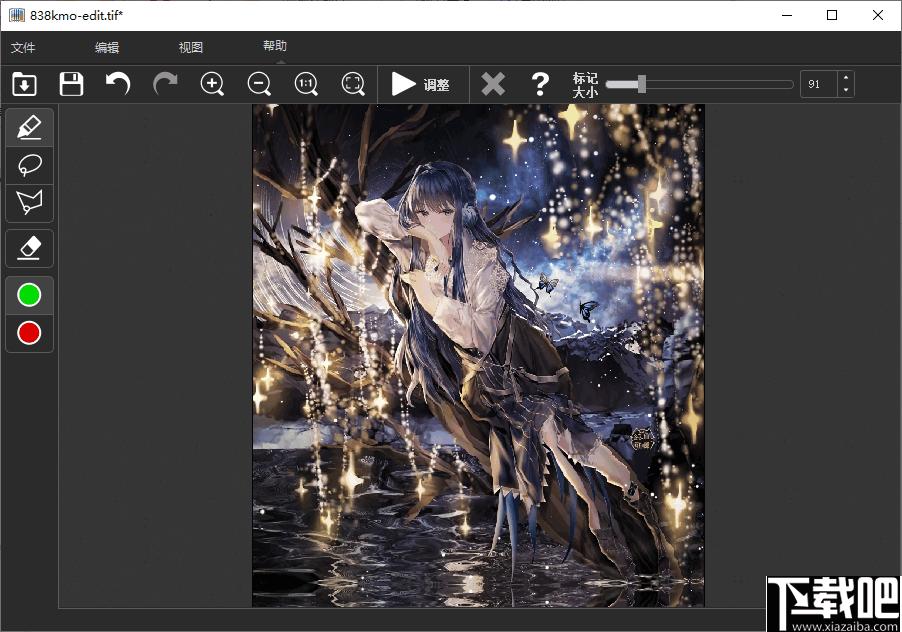This screenshot has width=902, height=632.
Task: Choose the red marker color
Action: (29, 333)
